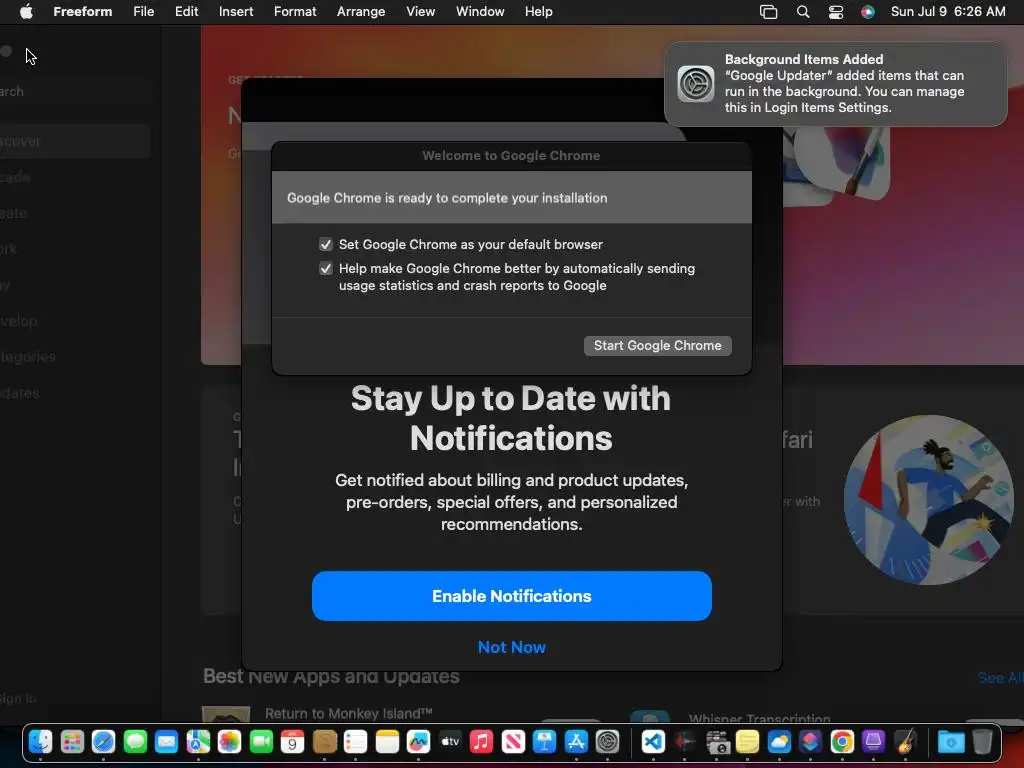
Task: Open the Freeform application menu
Action: tap(82, 12)
